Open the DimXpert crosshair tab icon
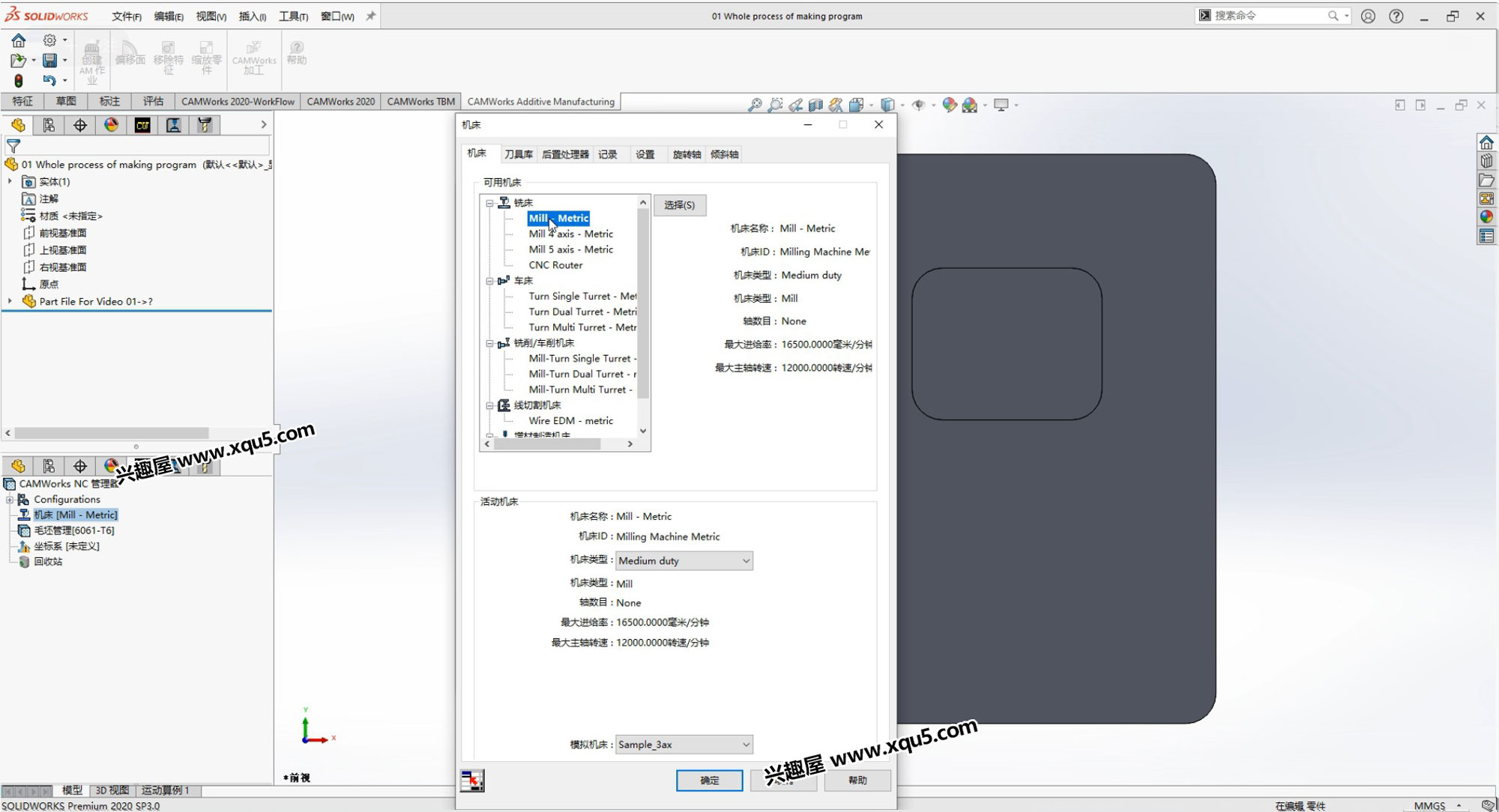This screenshot has height=812, width=1499. point(80,125)
